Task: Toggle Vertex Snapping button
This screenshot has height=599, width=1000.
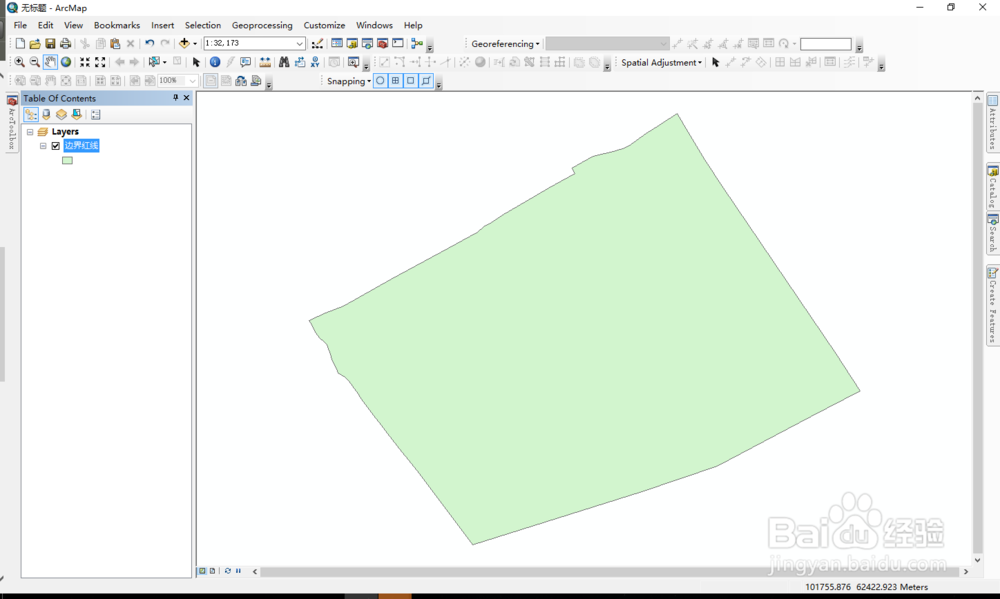Action: click(411, 80)
